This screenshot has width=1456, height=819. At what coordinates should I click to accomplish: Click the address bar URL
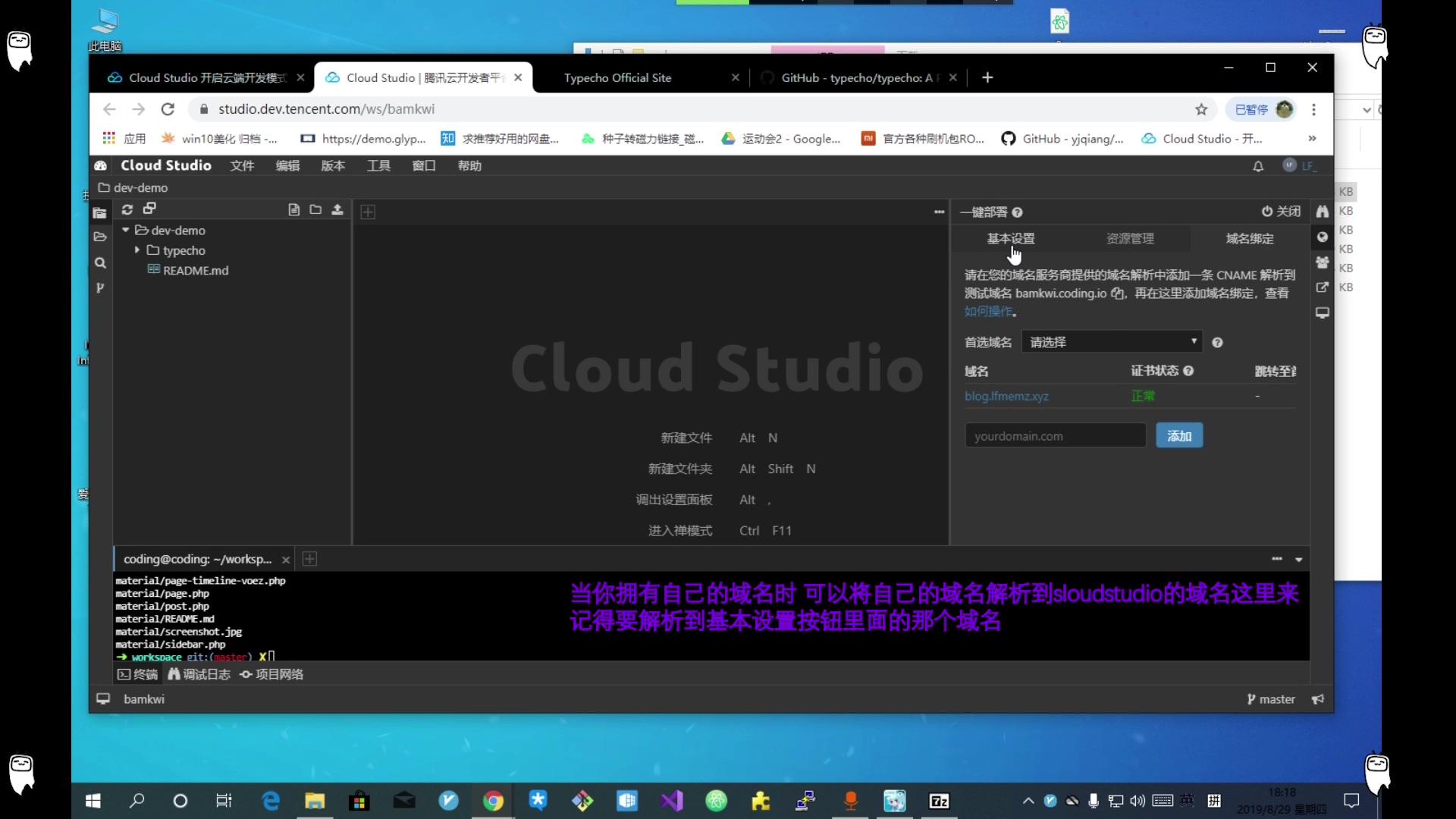click(326, 109)
